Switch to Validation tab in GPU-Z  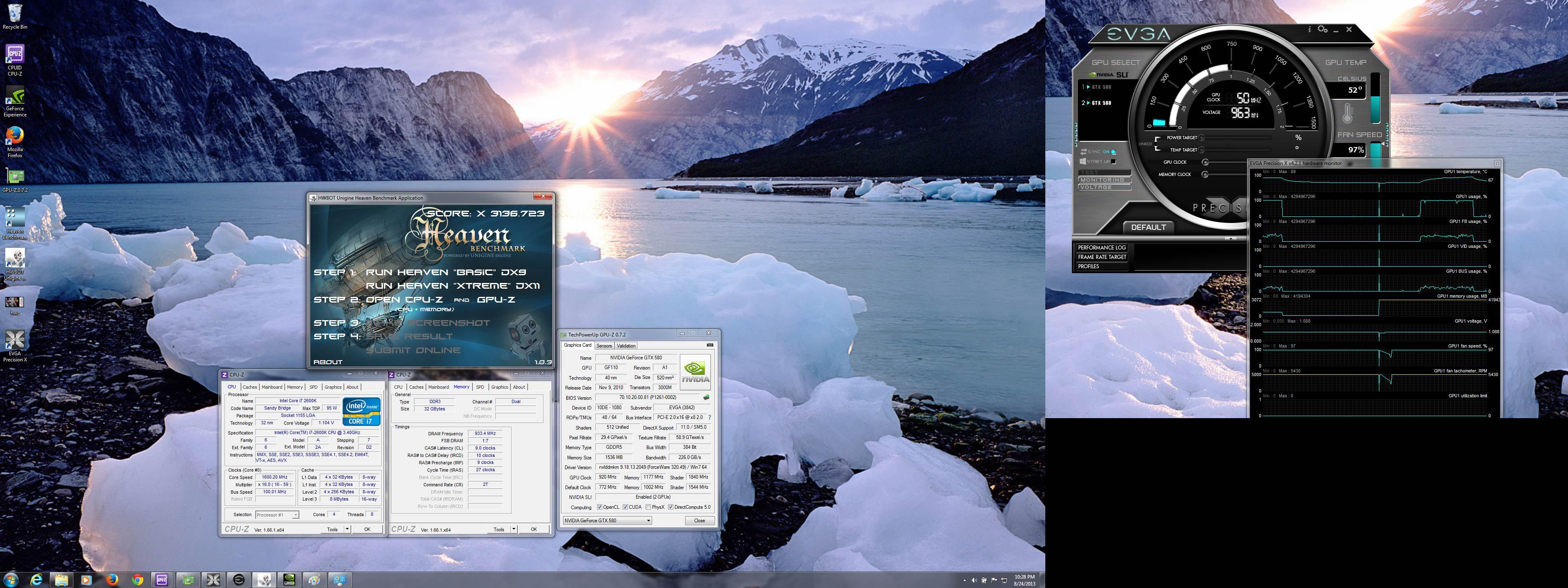(626, 346)
